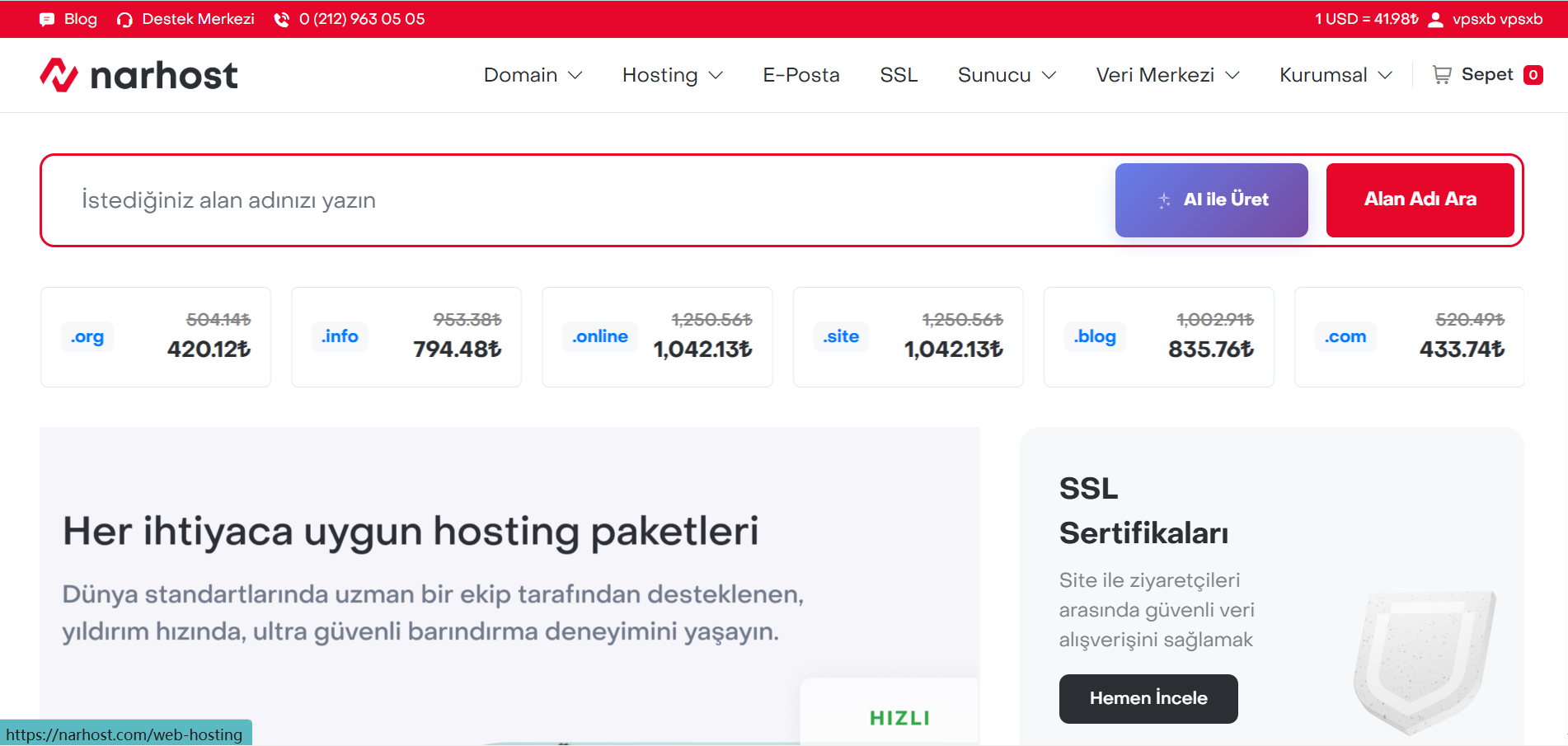Screen dimensions: 1568x746
Task: Select SSL in the navigation bar
Action: coord(899,75)
